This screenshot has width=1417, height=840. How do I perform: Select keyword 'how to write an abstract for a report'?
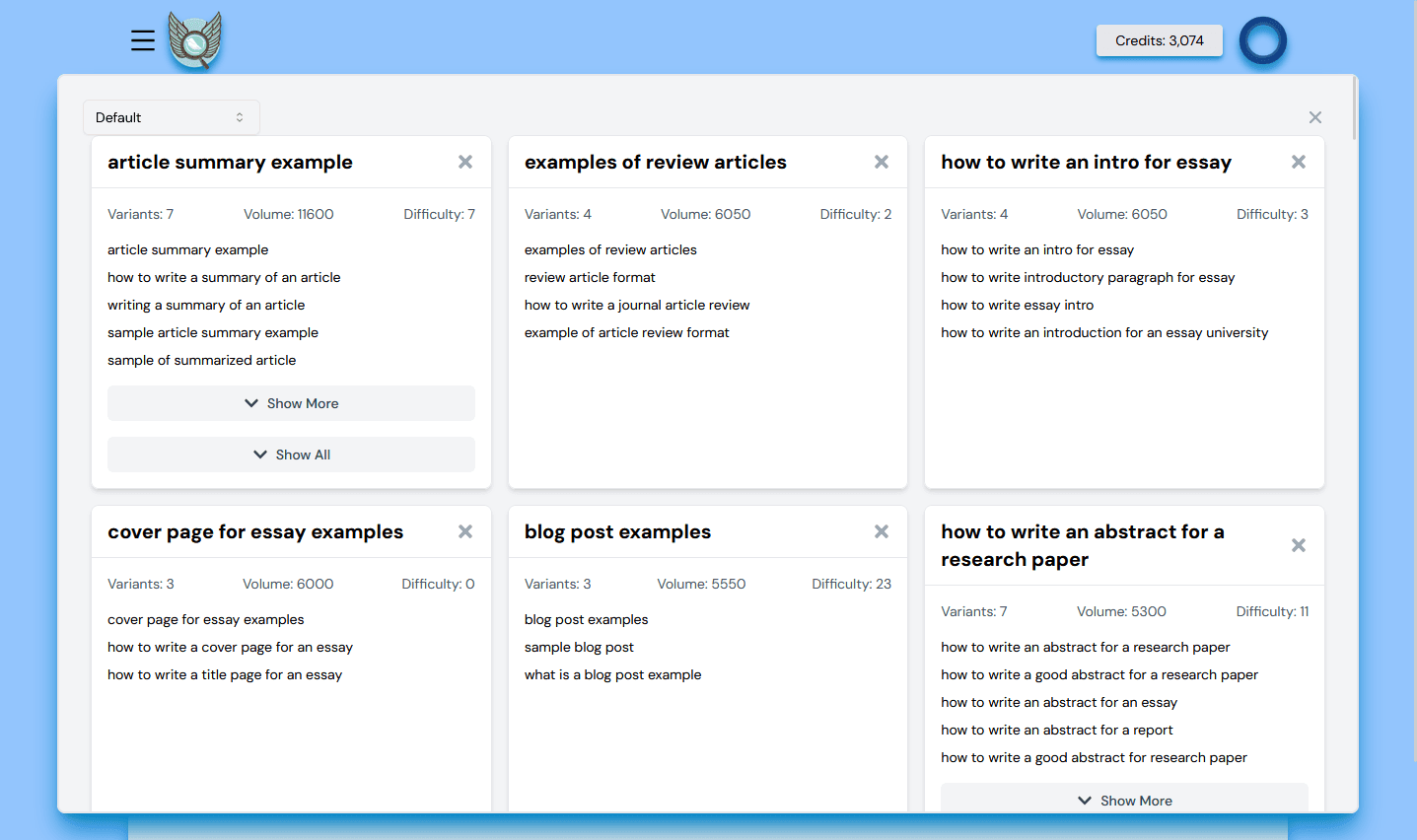point(1056,730)
